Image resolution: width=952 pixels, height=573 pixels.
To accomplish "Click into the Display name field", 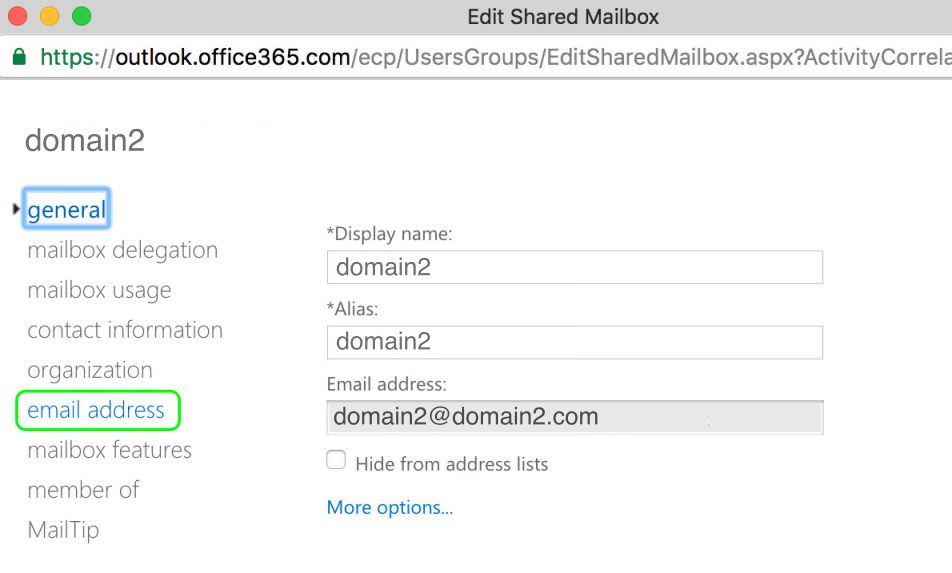I will coord(575,267).
